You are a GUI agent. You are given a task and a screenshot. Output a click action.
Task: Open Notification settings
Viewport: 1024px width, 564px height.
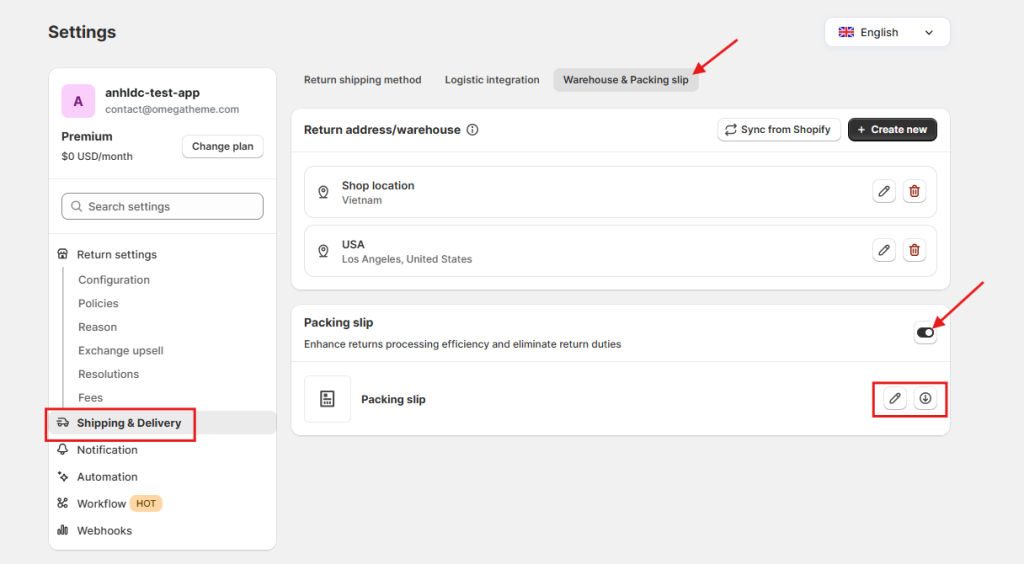point(107,450)
